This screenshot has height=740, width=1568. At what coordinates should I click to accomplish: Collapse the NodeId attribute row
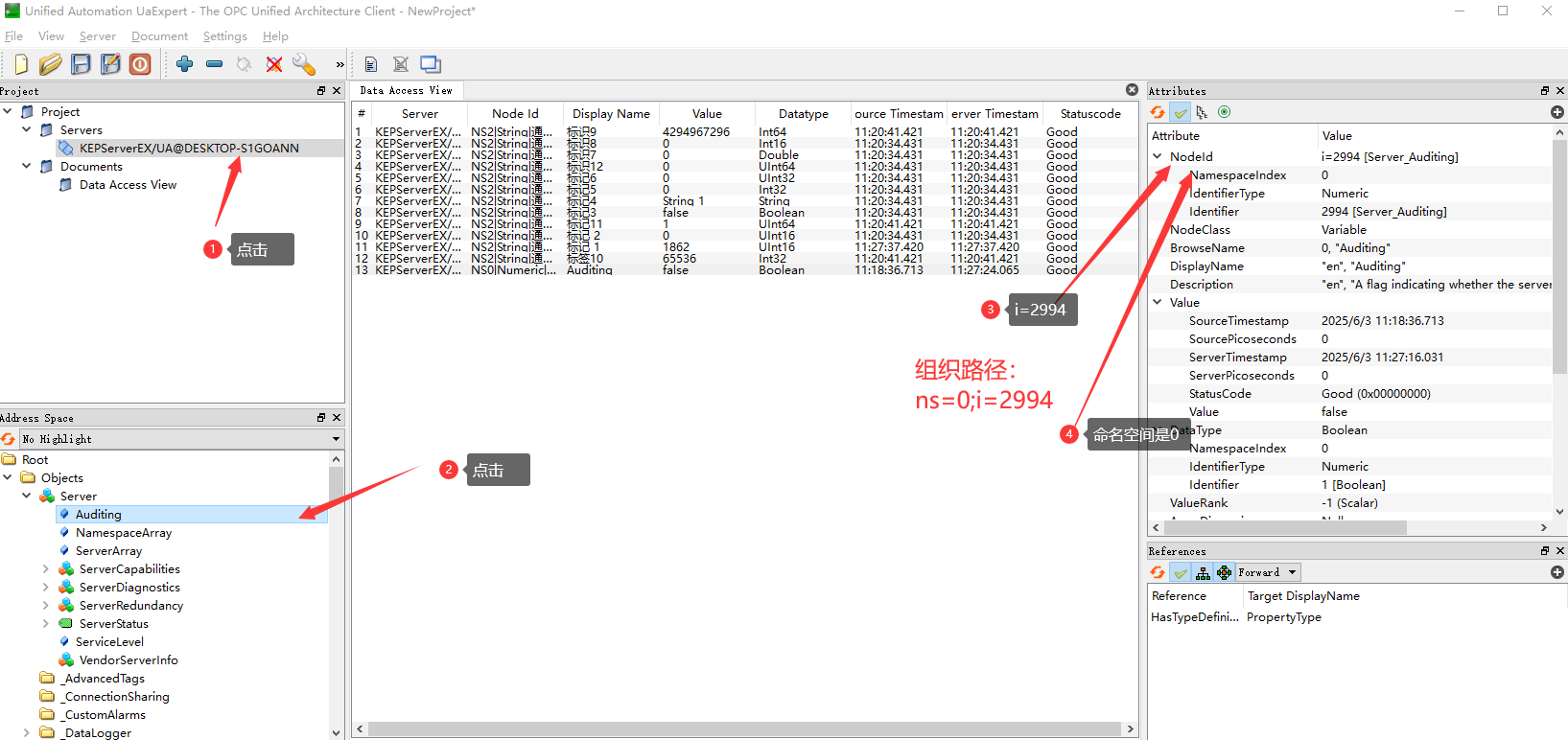[1158, 156]
